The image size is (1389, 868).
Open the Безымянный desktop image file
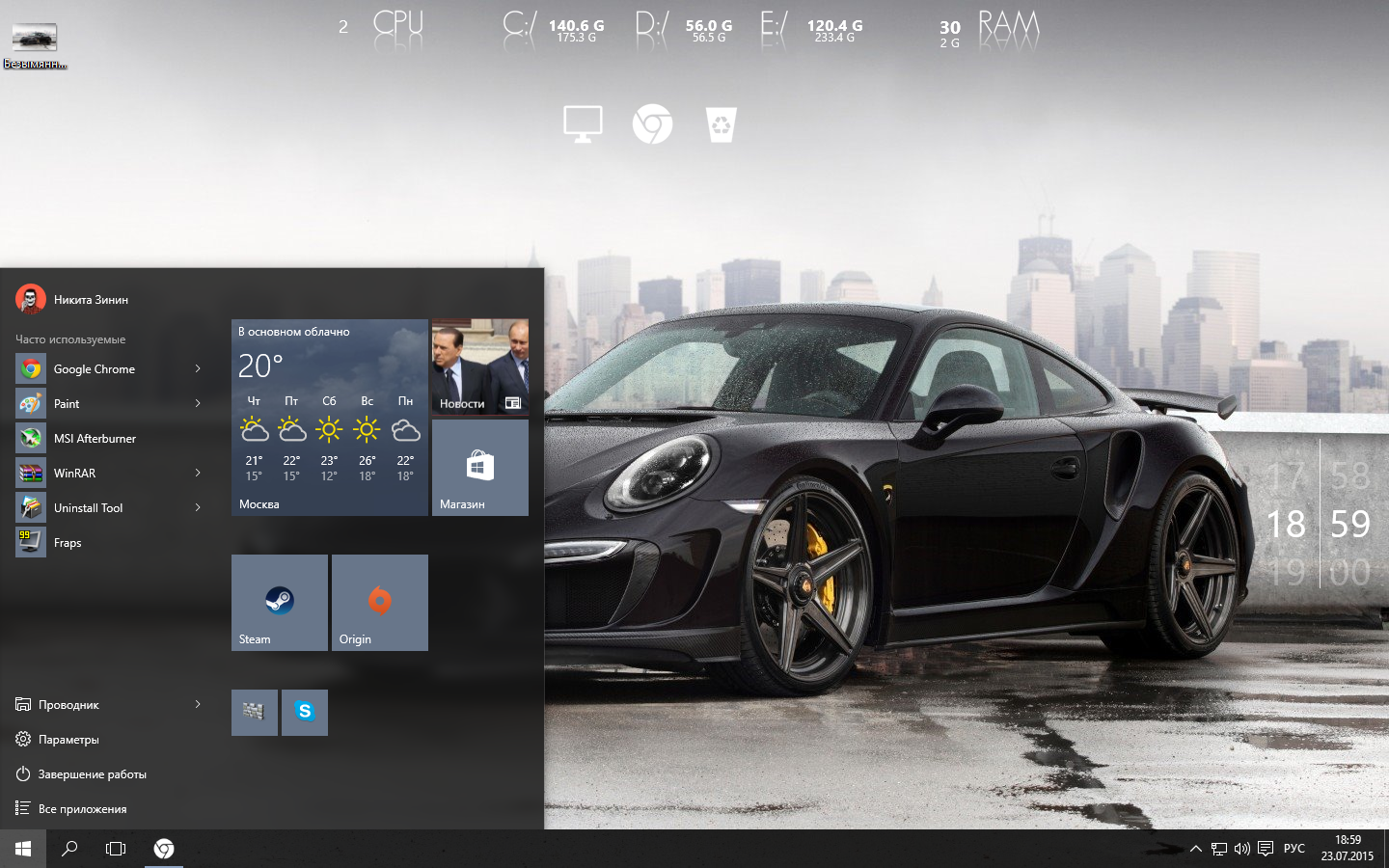pyautogui.click(x=35, y=45)
